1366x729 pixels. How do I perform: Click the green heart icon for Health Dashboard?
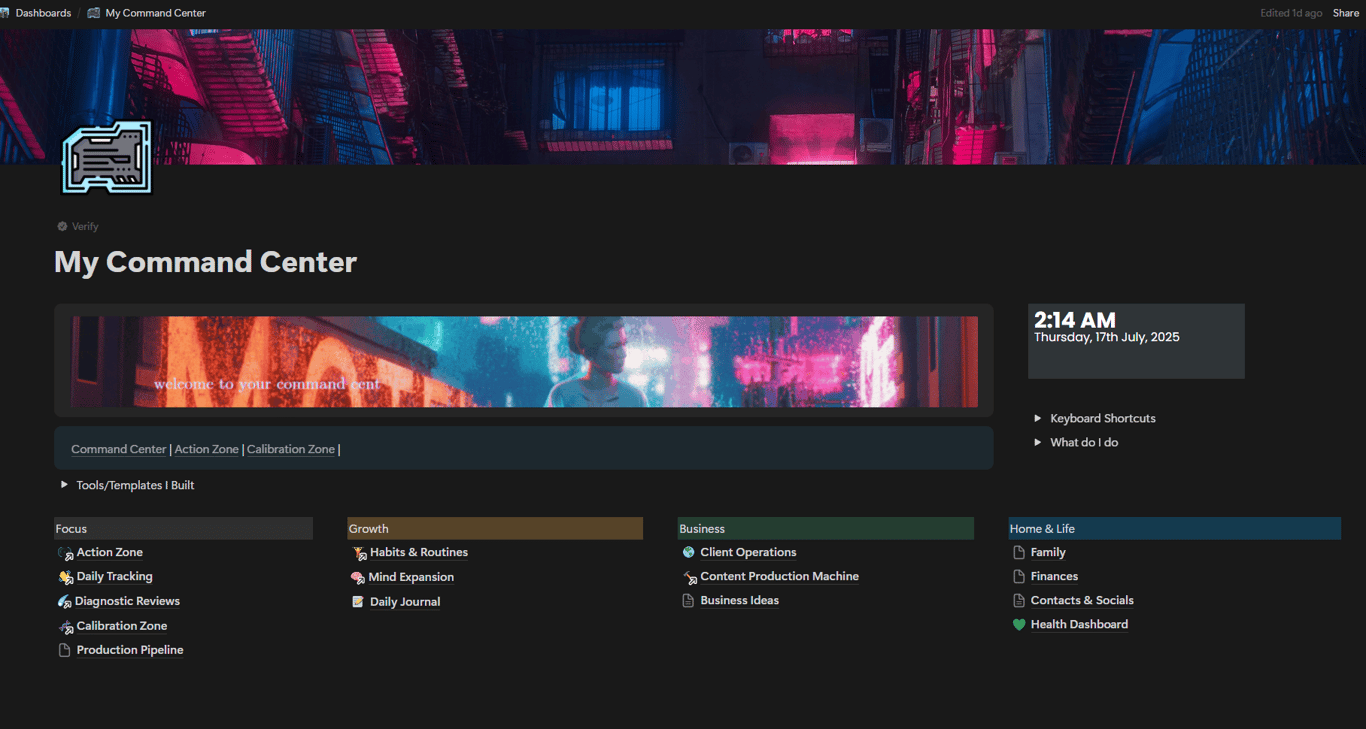pos(1018,624)
